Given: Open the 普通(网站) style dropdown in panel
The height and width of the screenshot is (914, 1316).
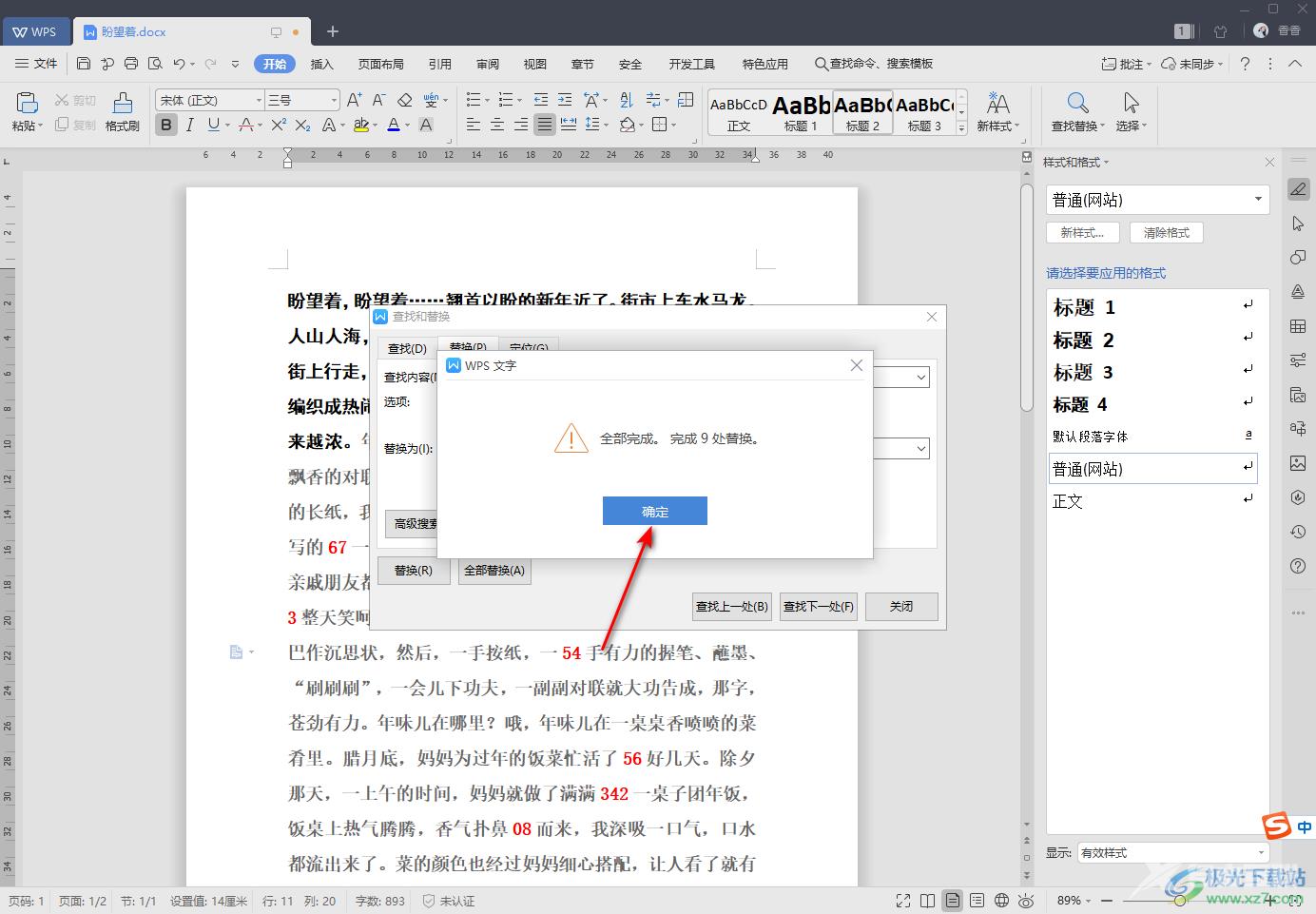Looking at the screenshot, I should pos(1258,200).
